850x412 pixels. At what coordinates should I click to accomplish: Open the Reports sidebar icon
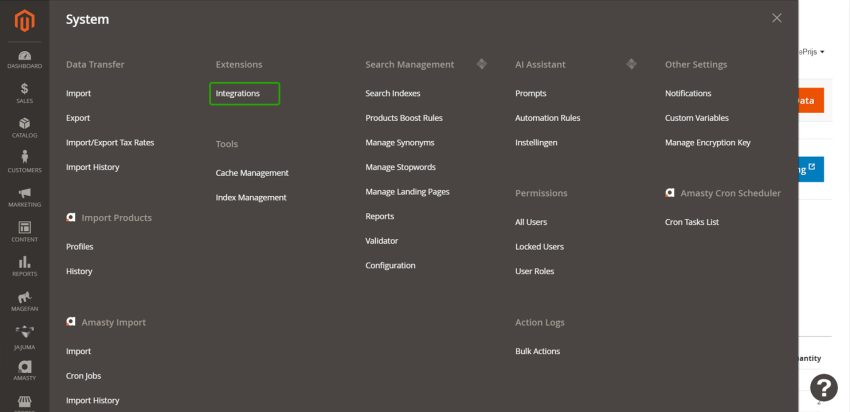24,267
